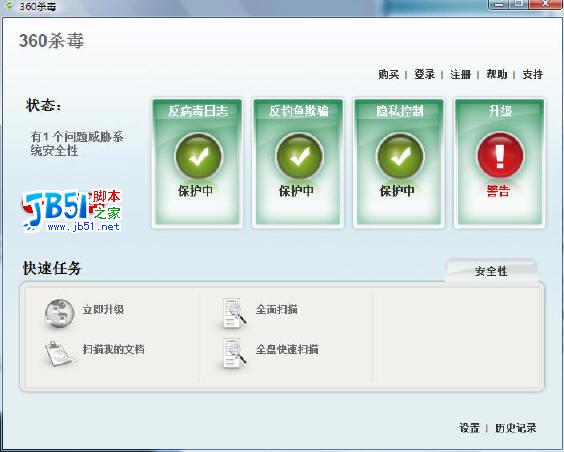Open the 安全性 tab

coord(491,271)
